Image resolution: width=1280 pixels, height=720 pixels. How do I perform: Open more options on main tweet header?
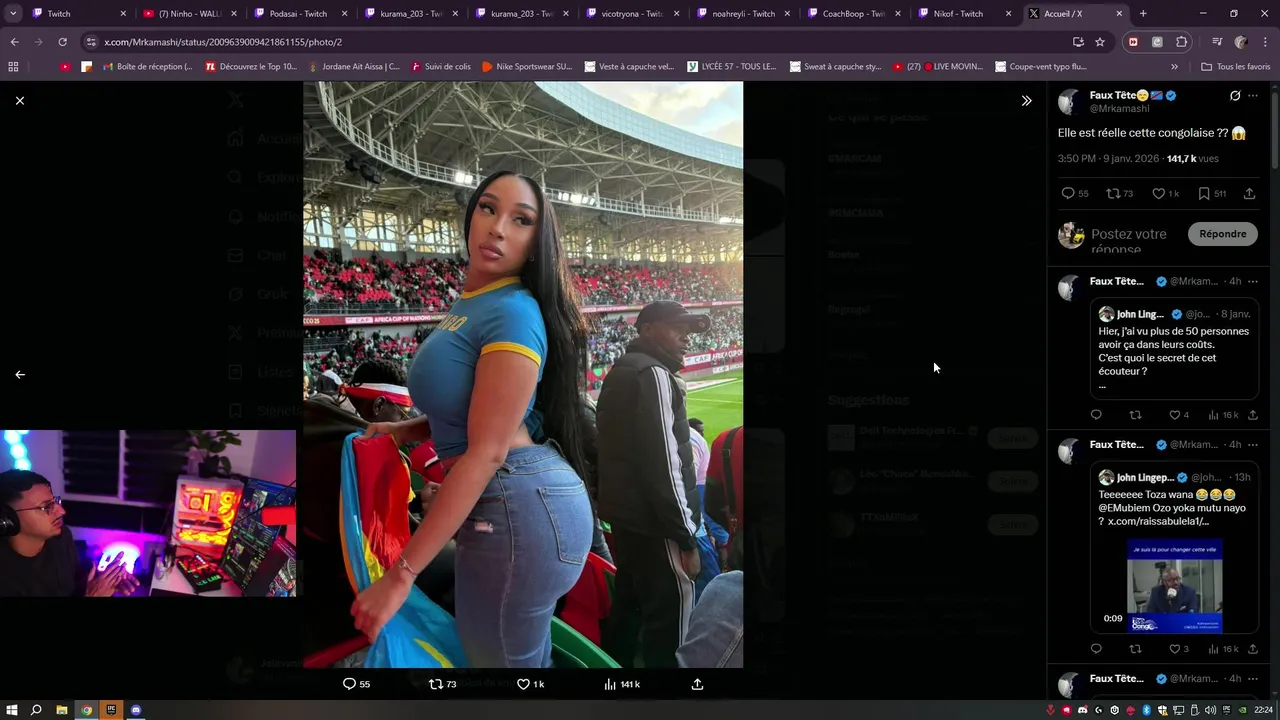tap(1253, 96)
